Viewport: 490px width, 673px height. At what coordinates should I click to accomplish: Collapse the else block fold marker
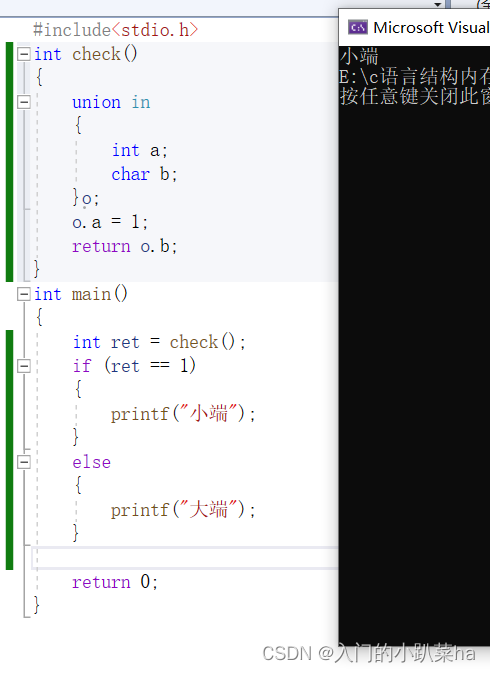[x=24, y=462]
